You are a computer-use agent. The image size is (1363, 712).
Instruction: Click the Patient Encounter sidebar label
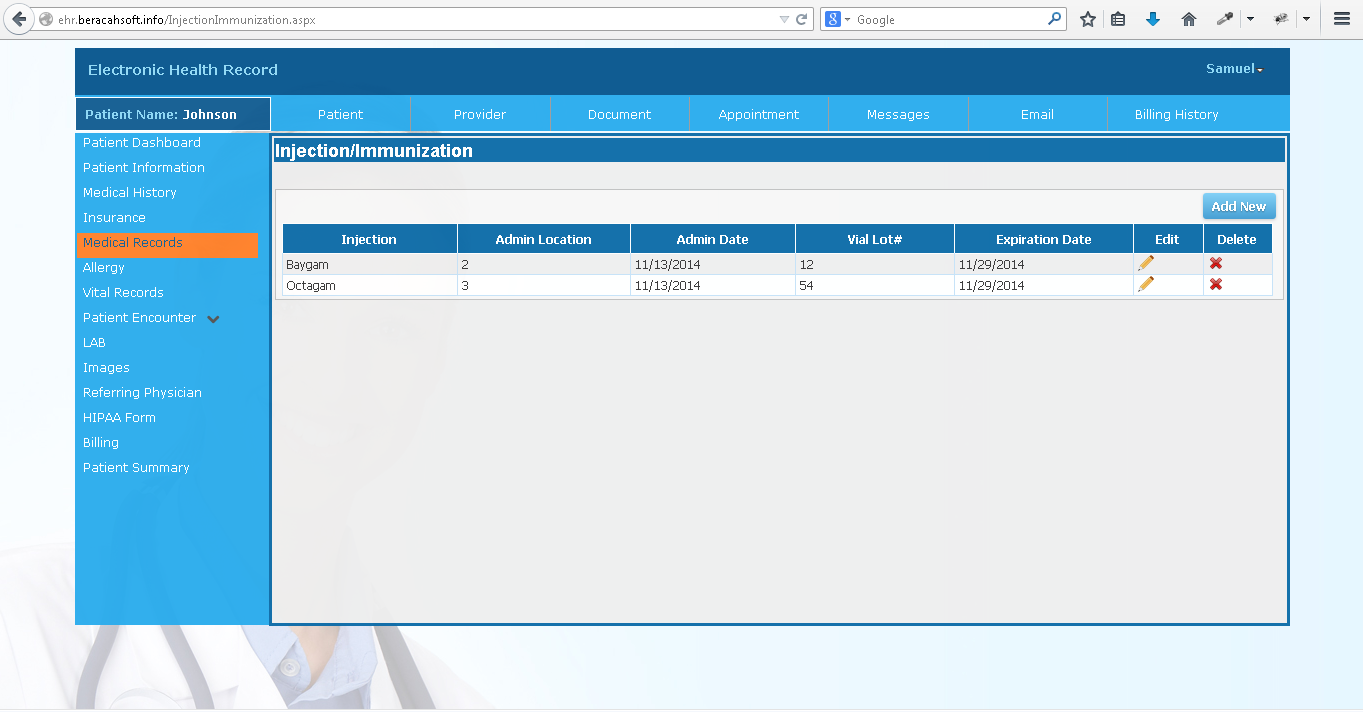click(139, 318)
